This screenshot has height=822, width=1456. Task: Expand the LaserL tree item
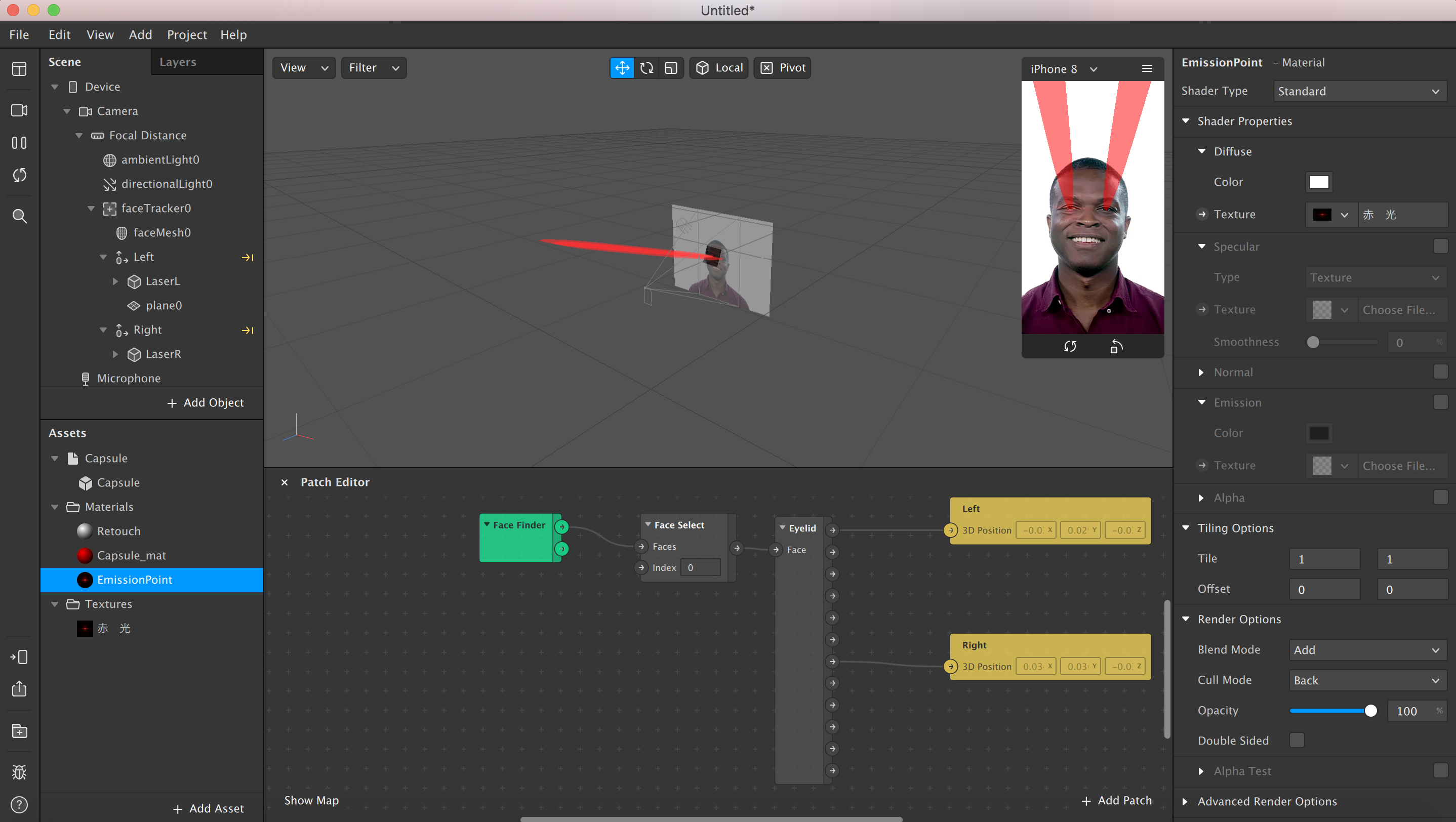pos(115,281)
